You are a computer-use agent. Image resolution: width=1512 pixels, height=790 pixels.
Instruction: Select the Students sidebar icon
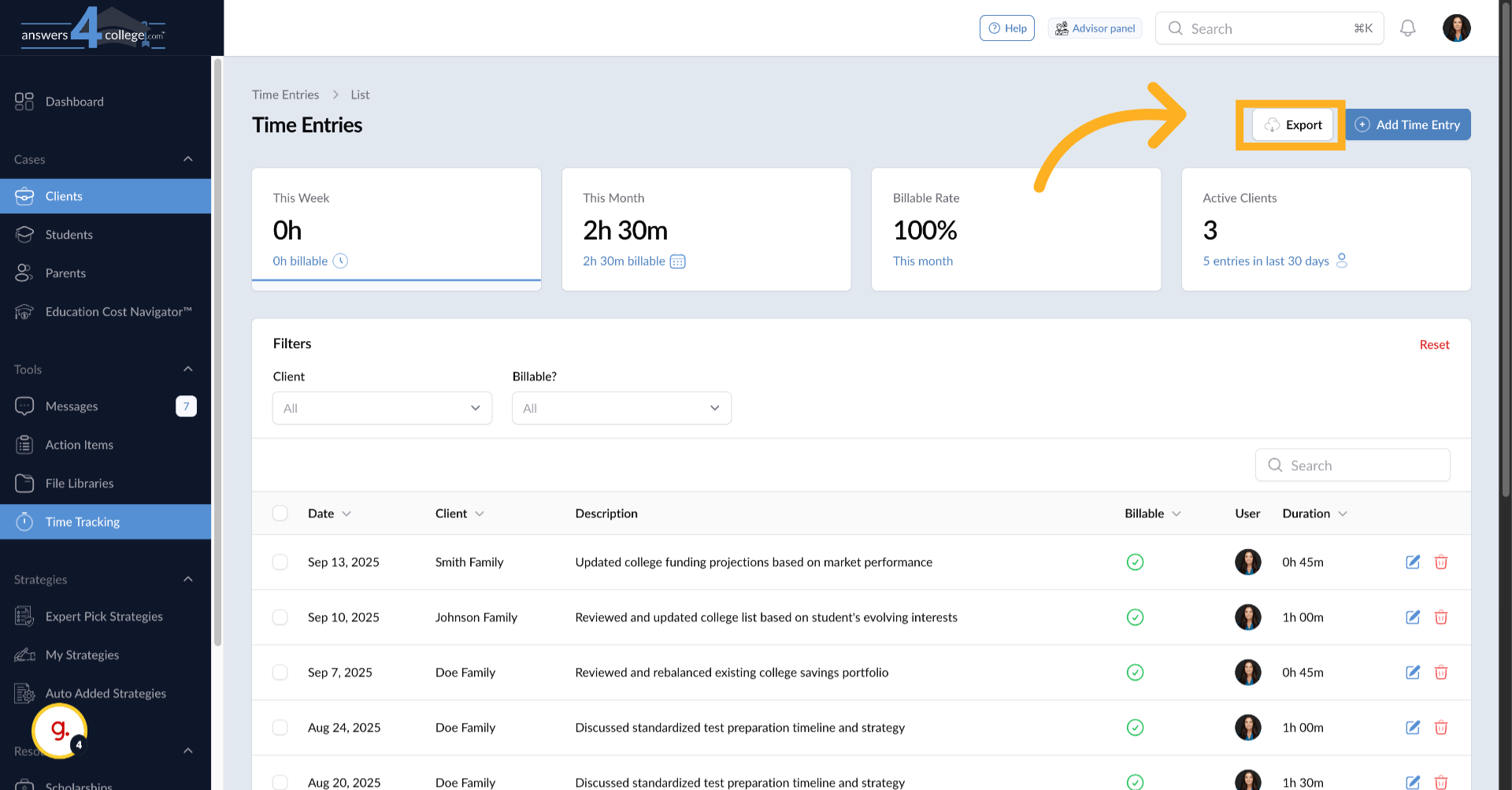[69, 234]
